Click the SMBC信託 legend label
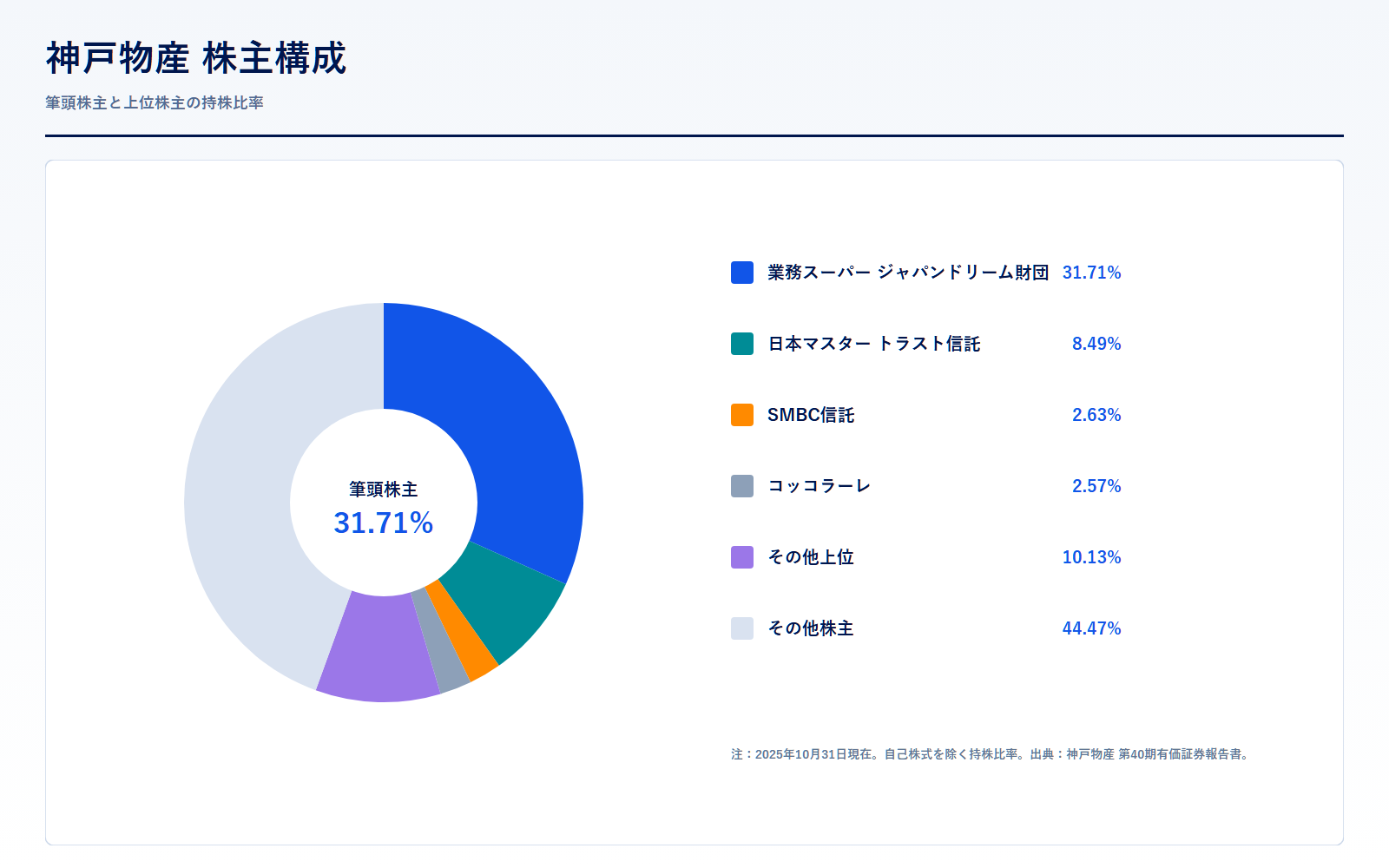Screen dimensions: 1389x868 (811, 415)
